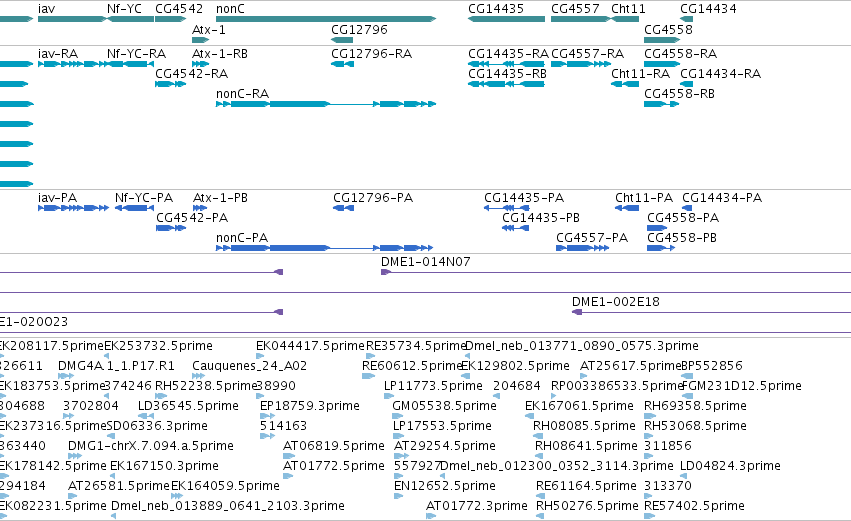This screenshot has height=521, width=851.
Task: Select the RH08641.5prime read
Action: point(586,447)
